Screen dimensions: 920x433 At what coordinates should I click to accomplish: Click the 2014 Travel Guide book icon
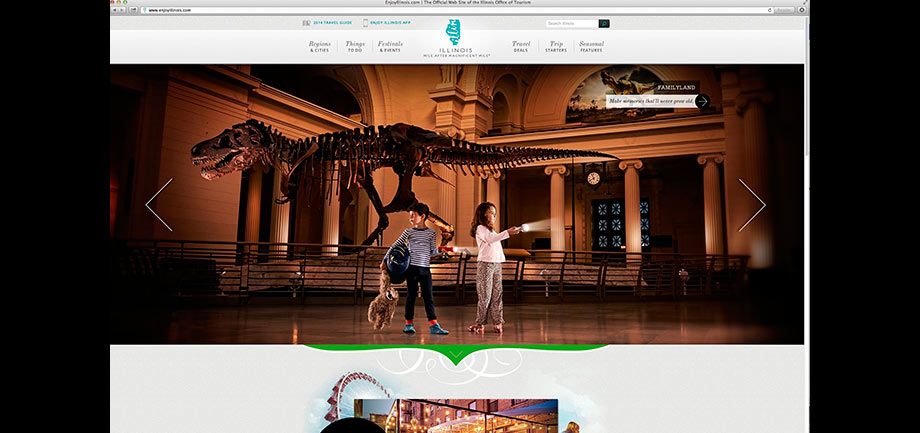tap(306, 23)
